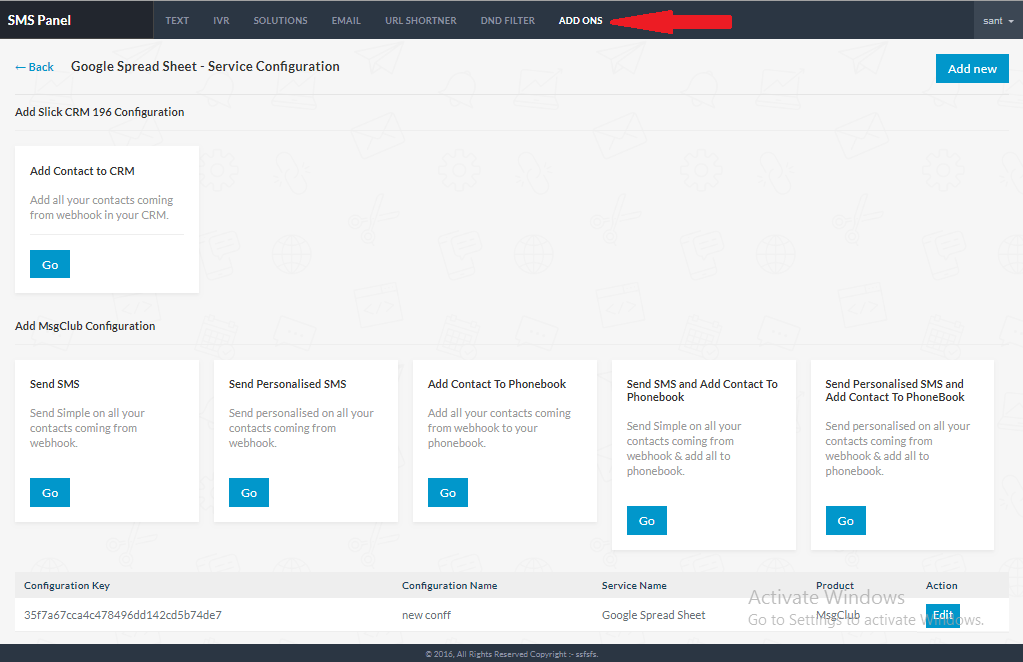Open the TEXT menu
The height and width of the screenshot is (662, 1023).
(x=177, y=20)
